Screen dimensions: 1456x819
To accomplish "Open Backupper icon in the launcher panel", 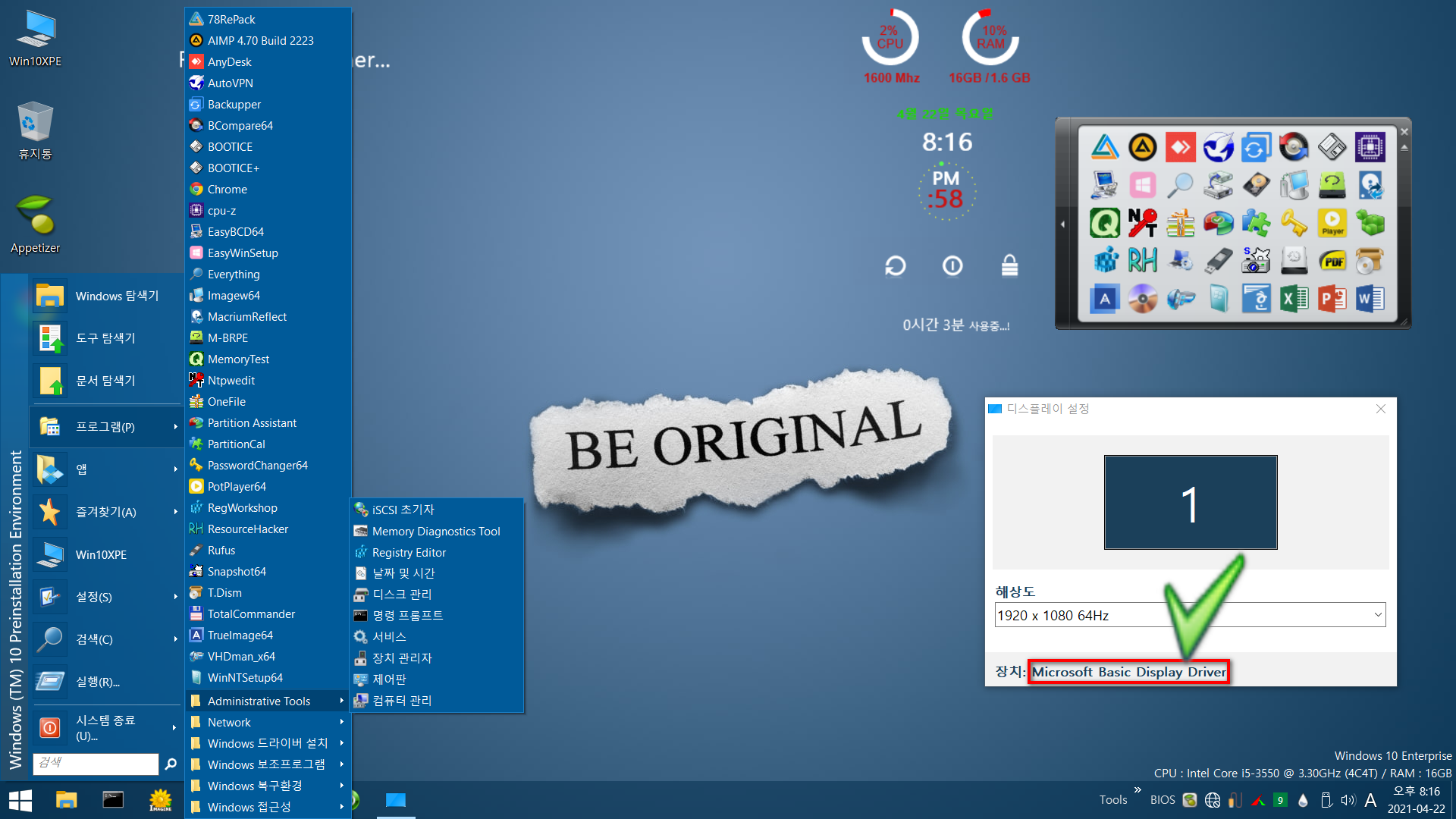I will (x=1256, y=147).
